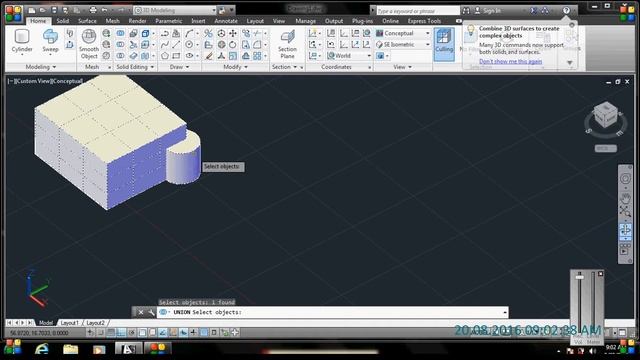
Task: Expand the Draw panel
Action: pyautogui.click(x=180, y=67)
